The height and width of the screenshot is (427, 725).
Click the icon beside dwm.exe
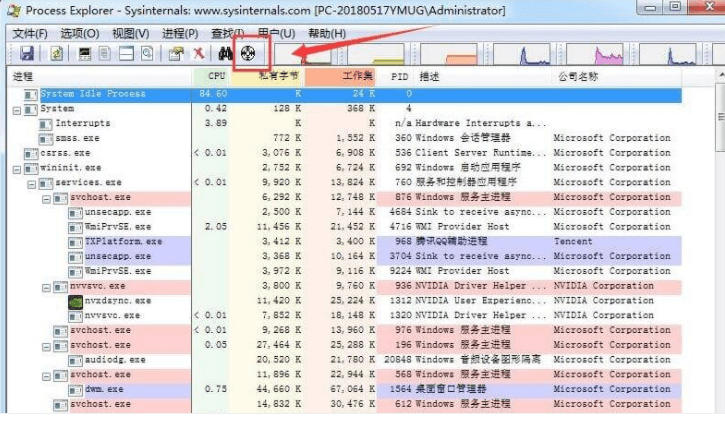click(75, 390)
